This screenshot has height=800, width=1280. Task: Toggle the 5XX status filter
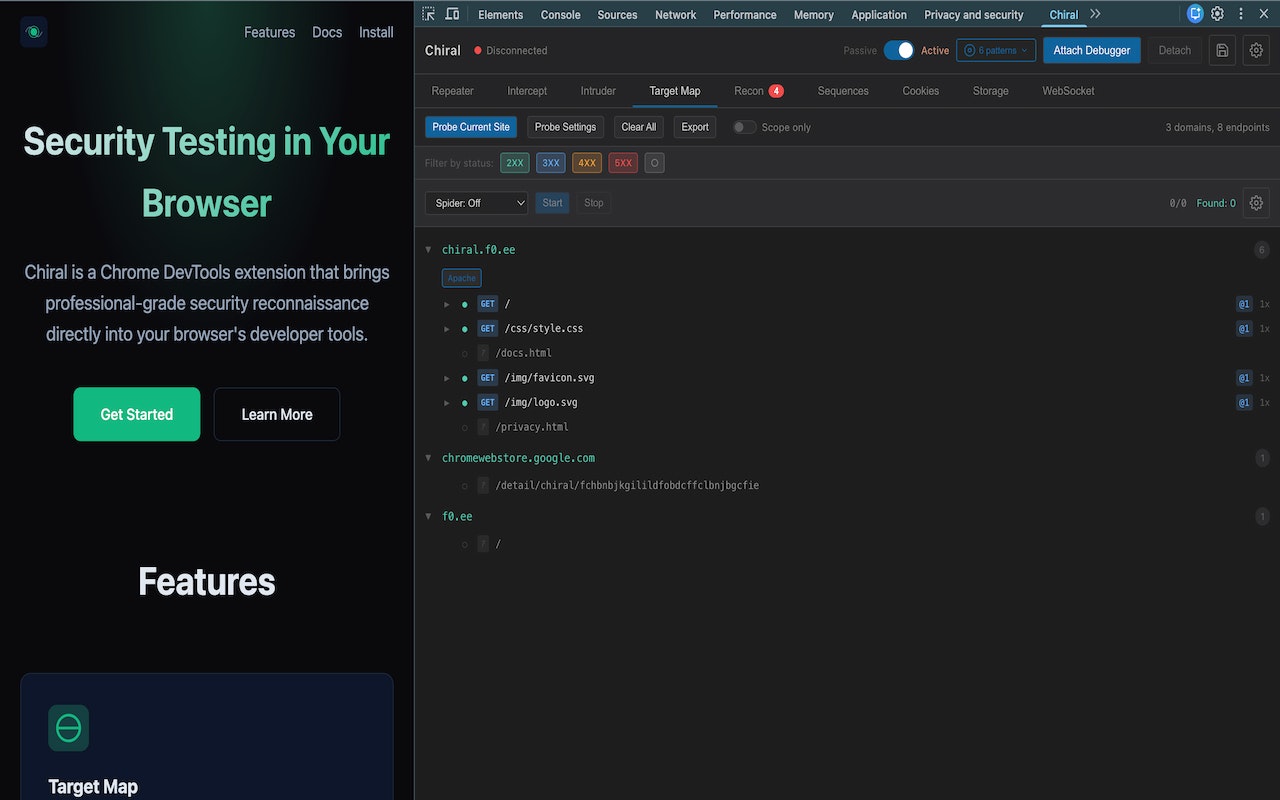[x=623, y=163]
